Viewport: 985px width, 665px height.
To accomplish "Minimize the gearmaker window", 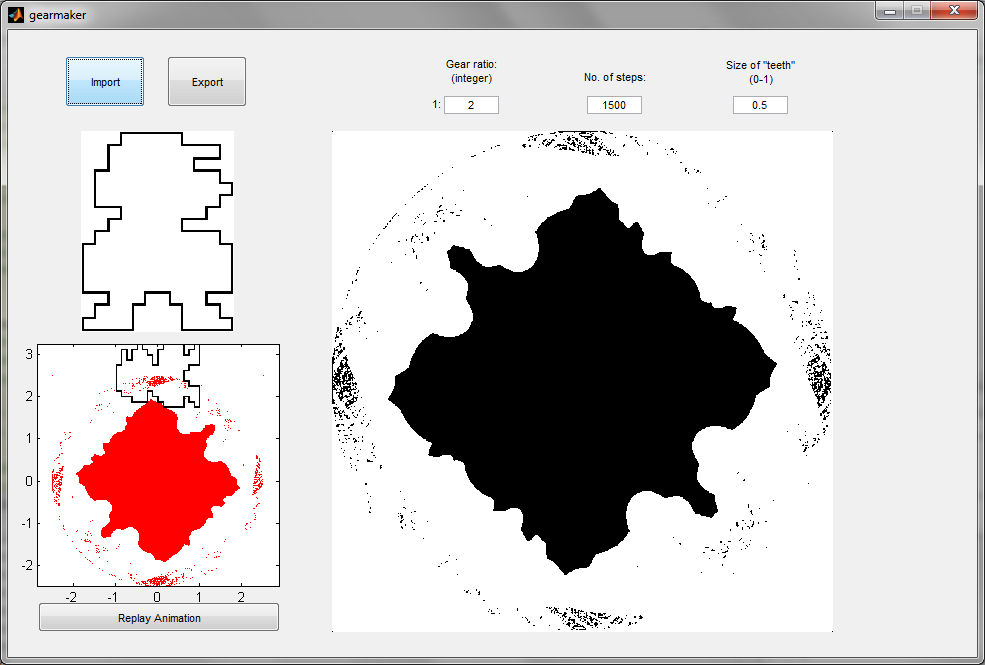I will (x=890, y=11).
